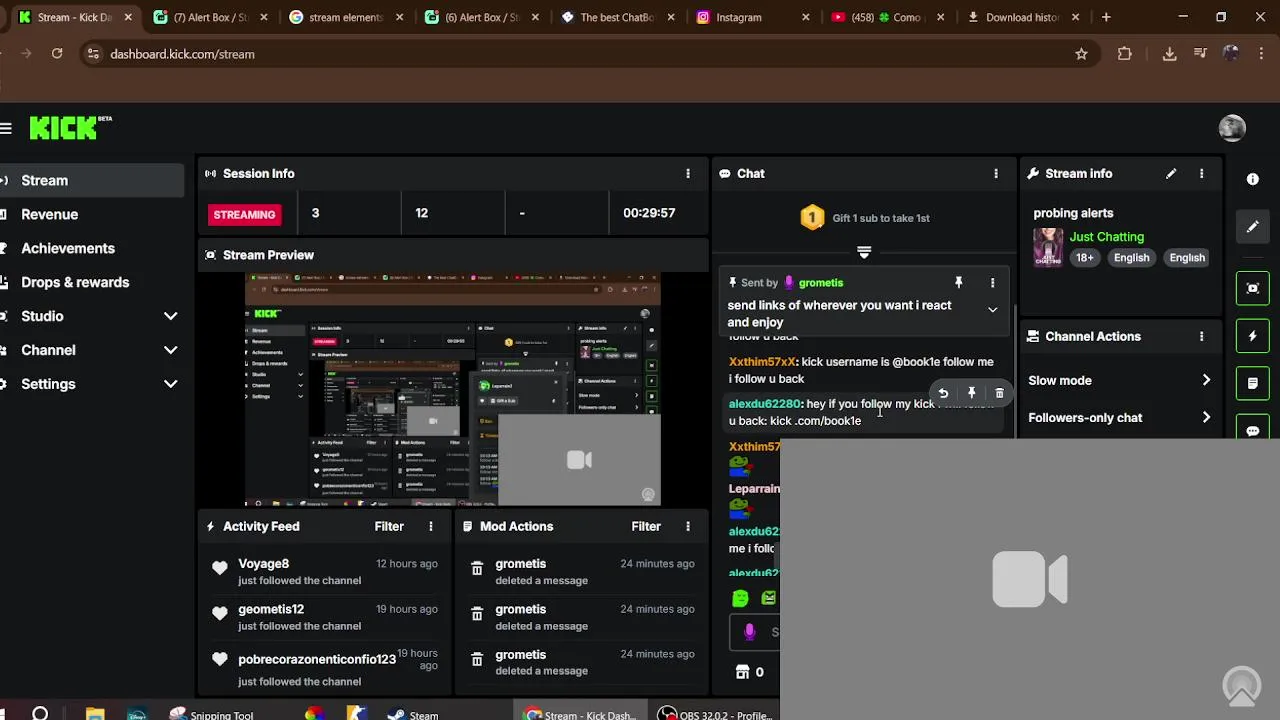Viewport: 1280px width, 720px height.
Task: Toggle the lightning activity widget in right sidebar
Action: (1253, 336)
